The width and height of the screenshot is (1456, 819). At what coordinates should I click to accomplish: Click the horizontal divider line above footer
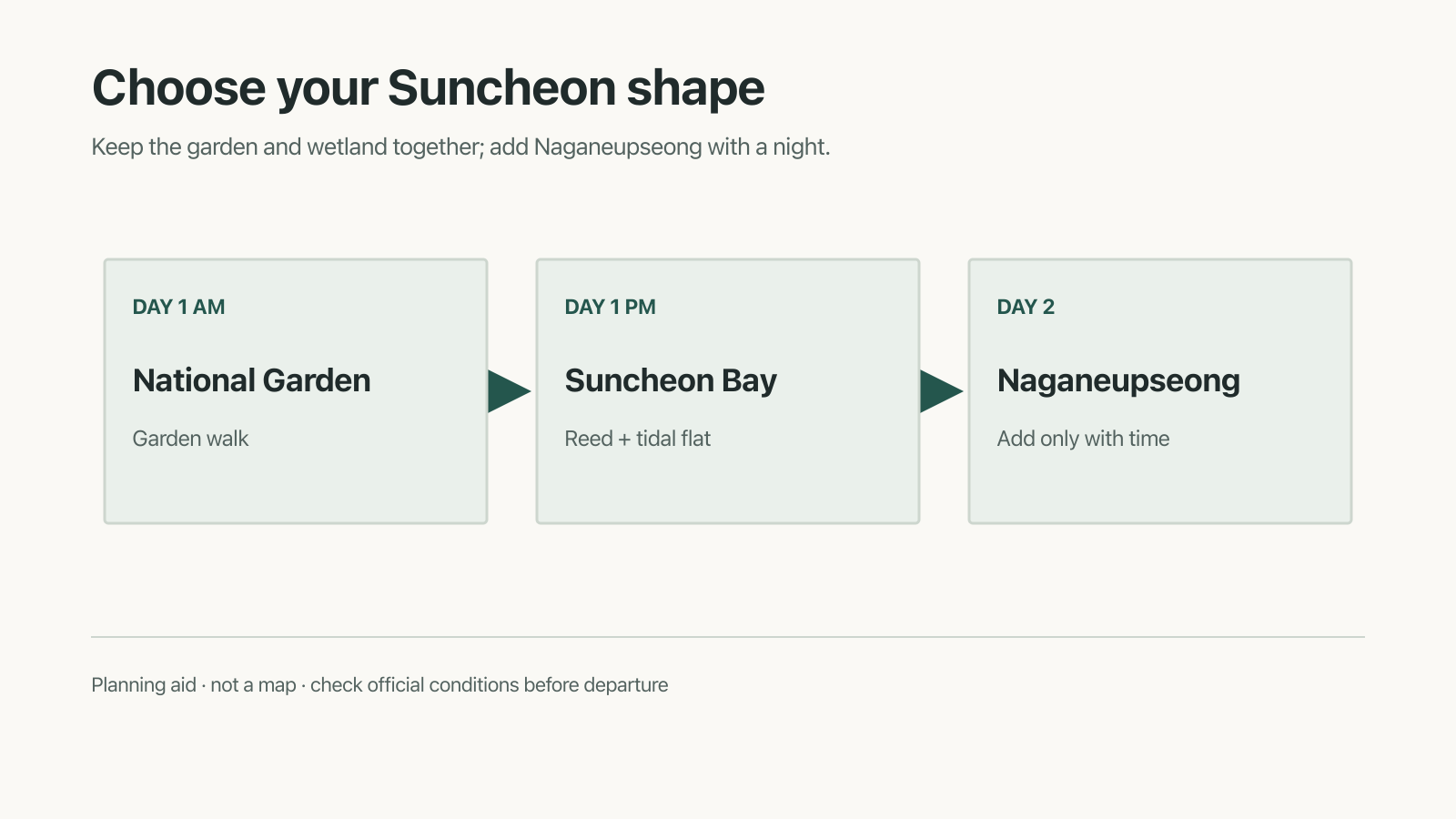(x=728, y=637)
